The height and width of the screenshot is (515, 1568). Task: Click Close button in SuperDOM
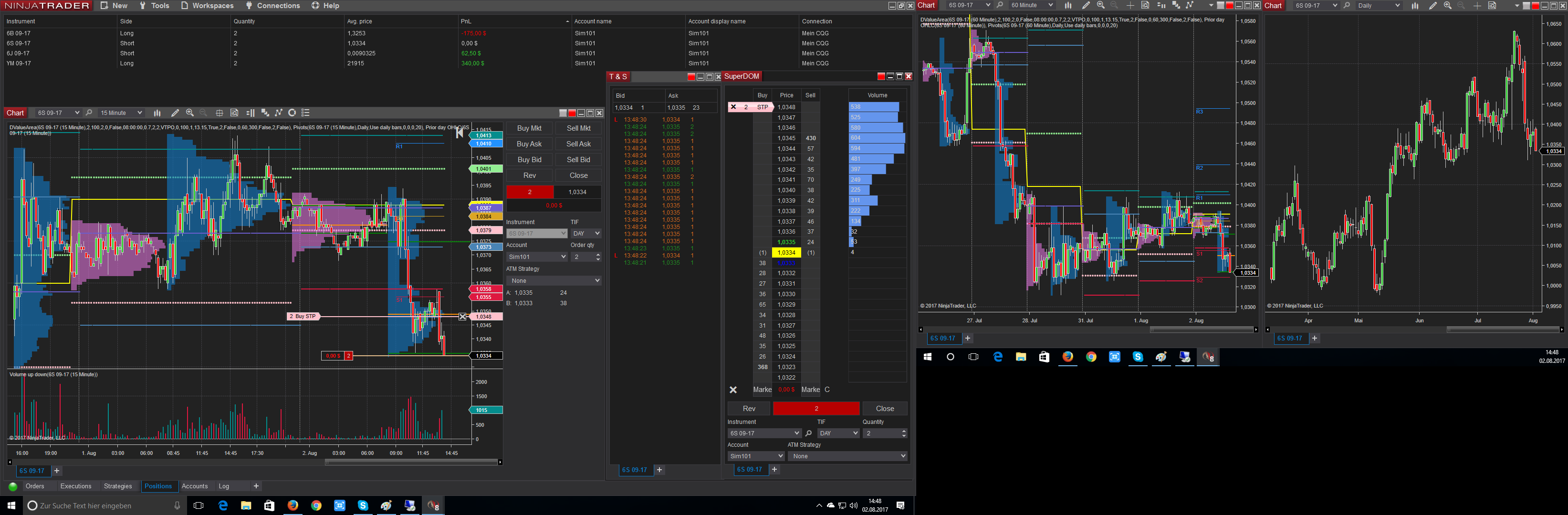click(884, 409)
